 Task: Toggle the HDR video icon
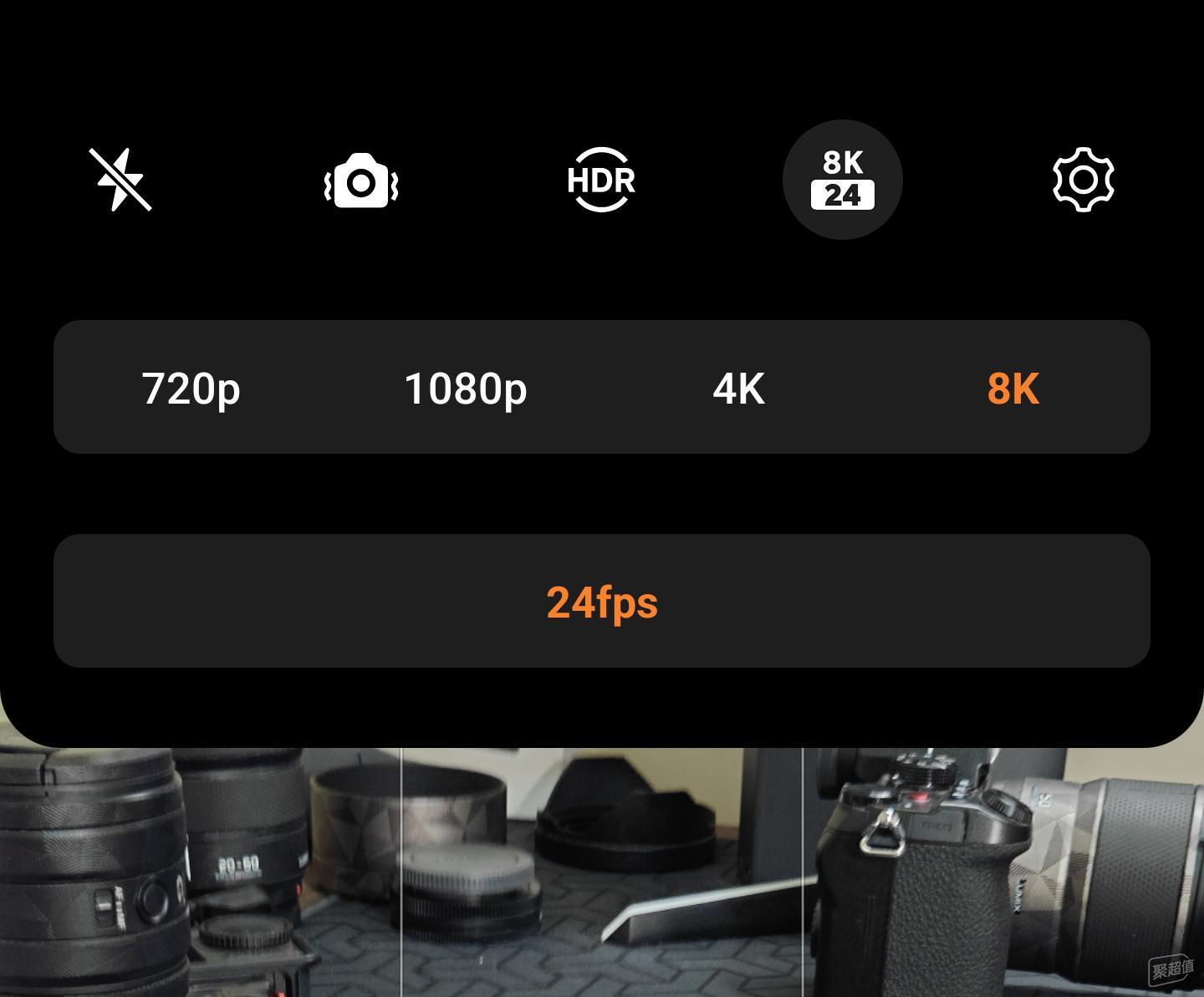tap(601, 180)
